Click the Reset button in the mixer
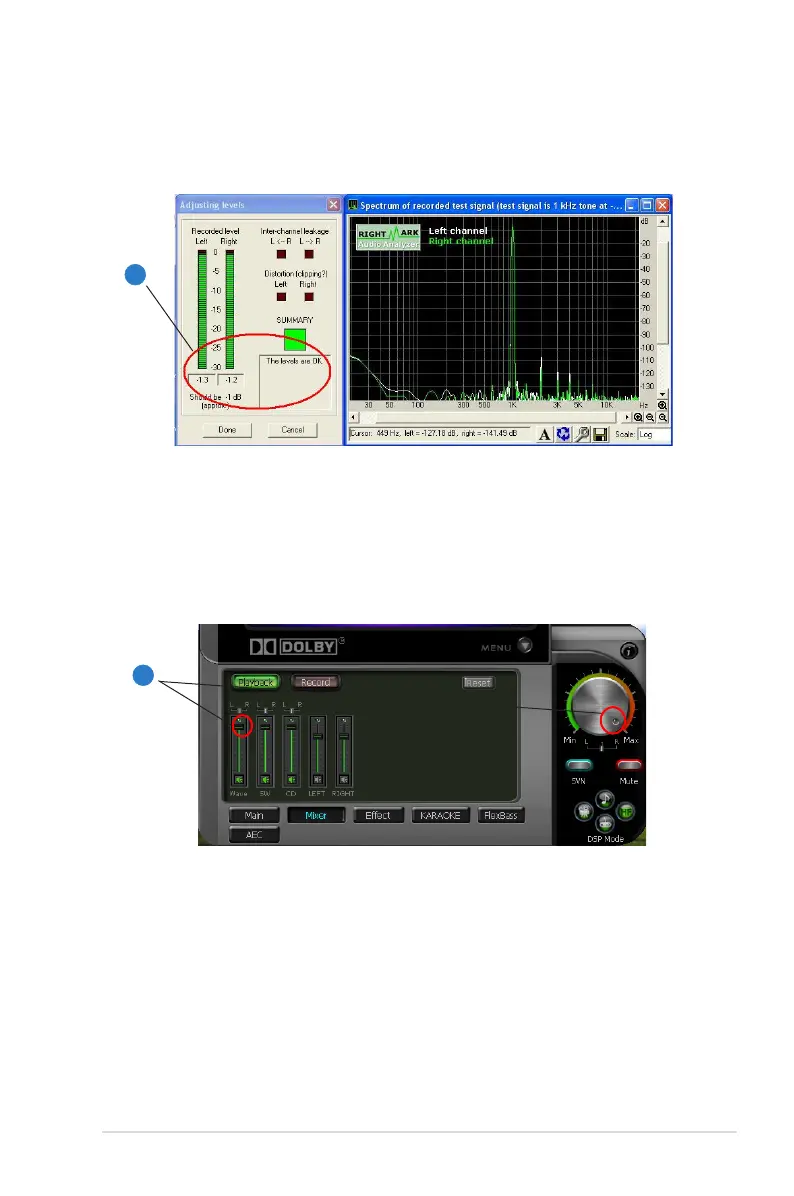The width and height of the screenshot is (794, 1196). tap(478, 683)
